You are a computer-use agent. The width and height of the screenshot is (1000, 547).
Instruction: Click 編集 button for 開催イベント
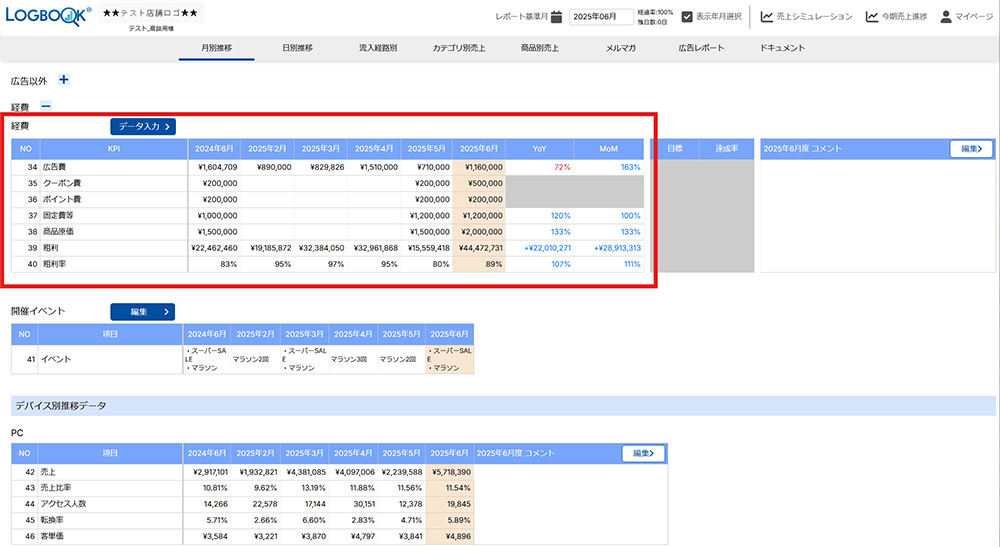pyautogui.click(x=143, y=312)
